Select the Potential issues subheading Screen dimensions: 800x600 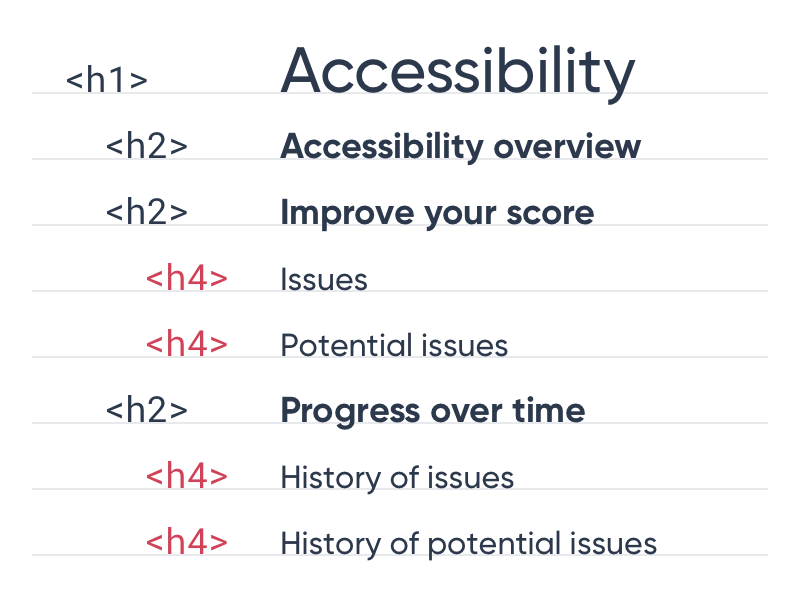tap(394, 346)
